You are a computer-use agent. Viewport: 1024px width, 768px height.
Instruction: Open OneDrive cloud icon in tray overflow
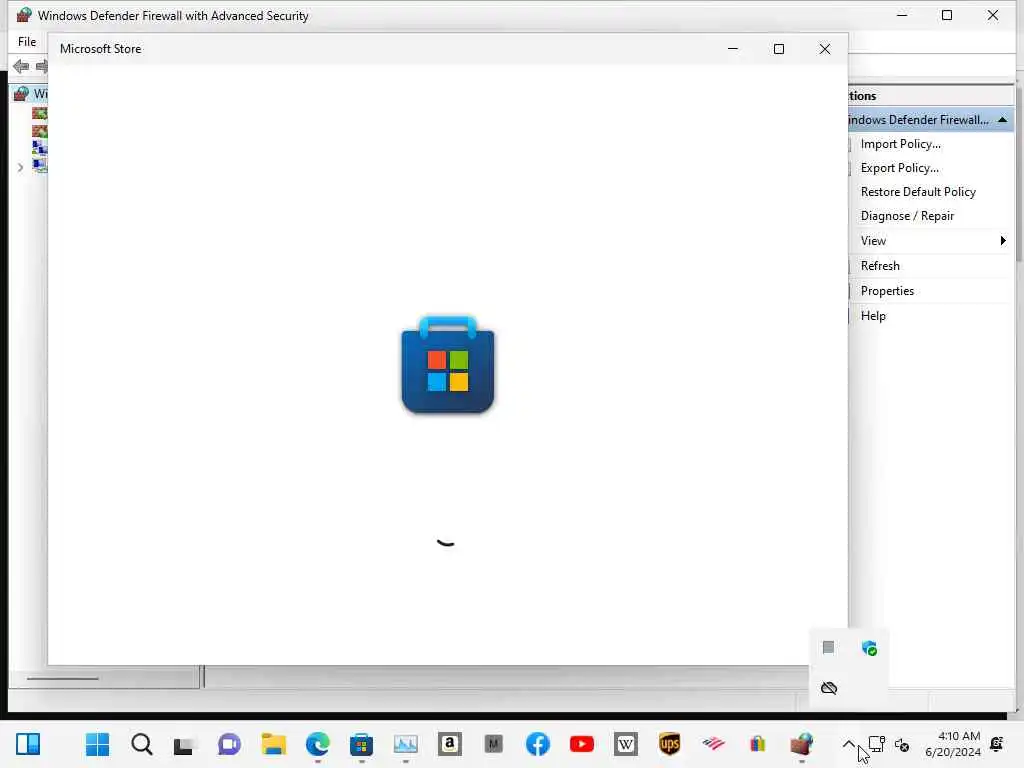(x=829, y=688)
